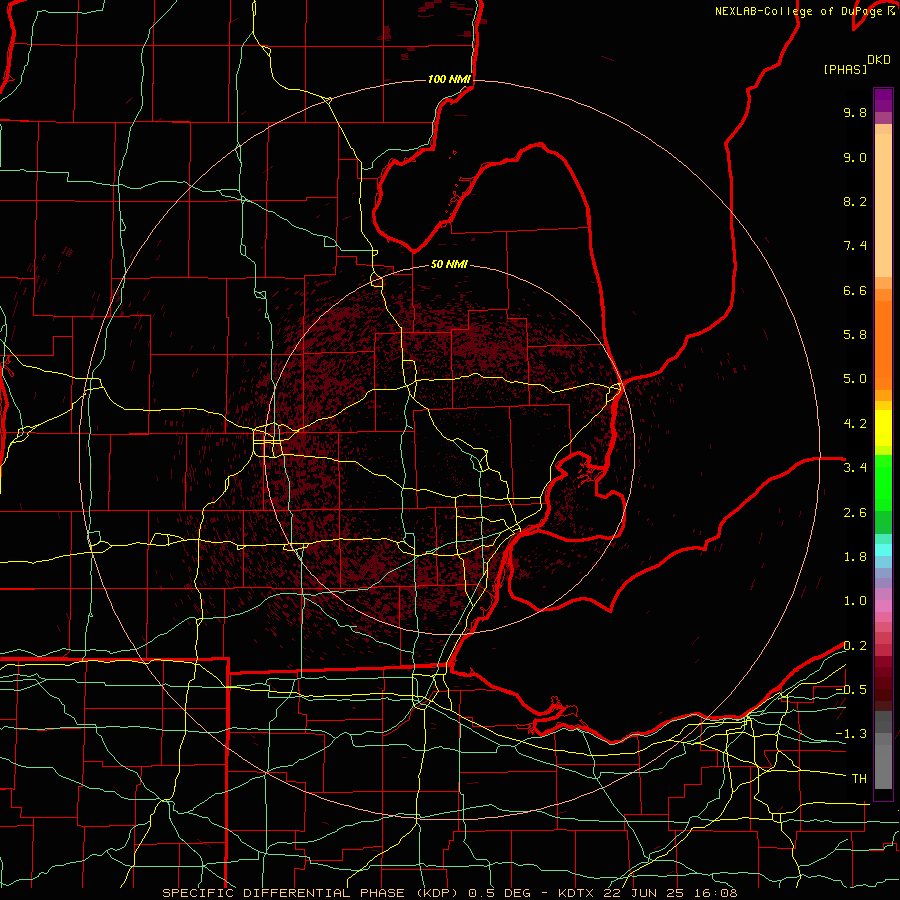
Task: Pick the pink color bar segment
Action: tap(883, 606)
